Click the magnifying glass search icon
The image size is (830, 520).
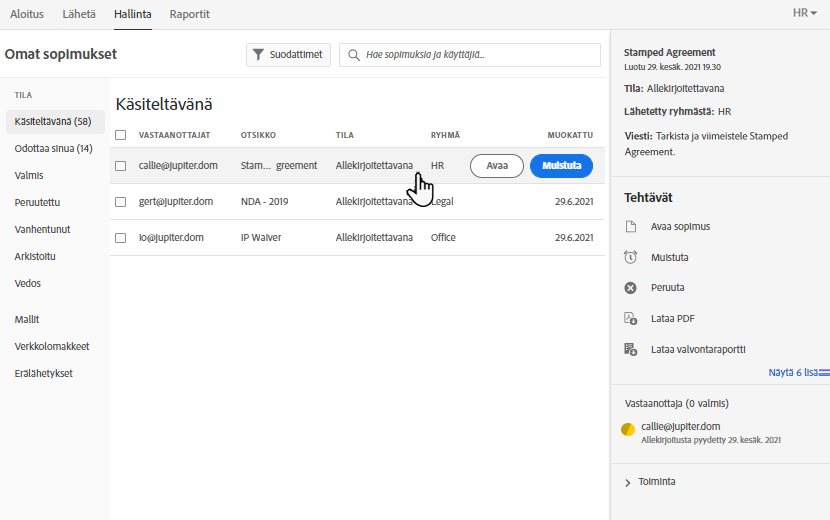coord(353,55)
